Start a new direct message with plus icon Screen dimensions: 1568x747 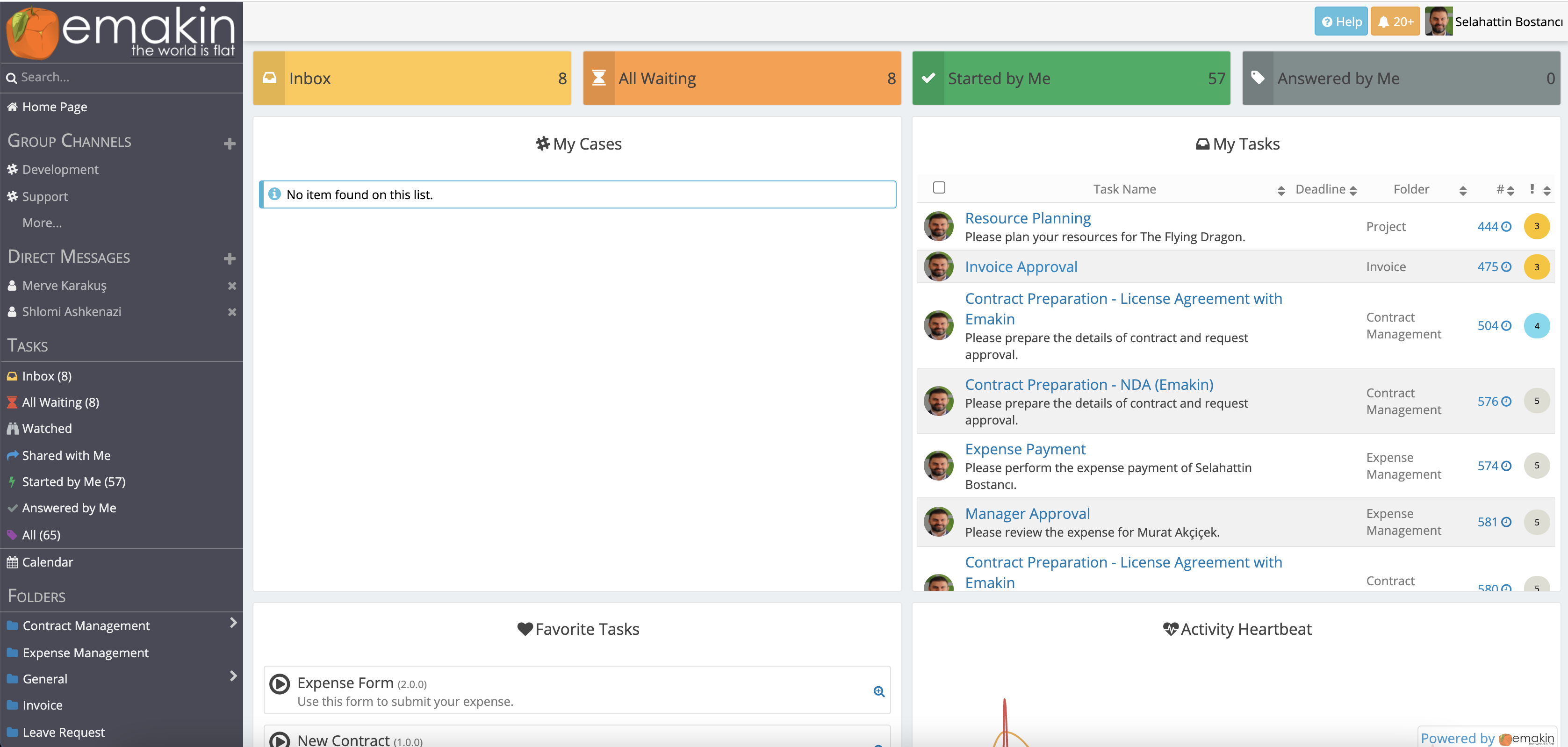[230, 259]
